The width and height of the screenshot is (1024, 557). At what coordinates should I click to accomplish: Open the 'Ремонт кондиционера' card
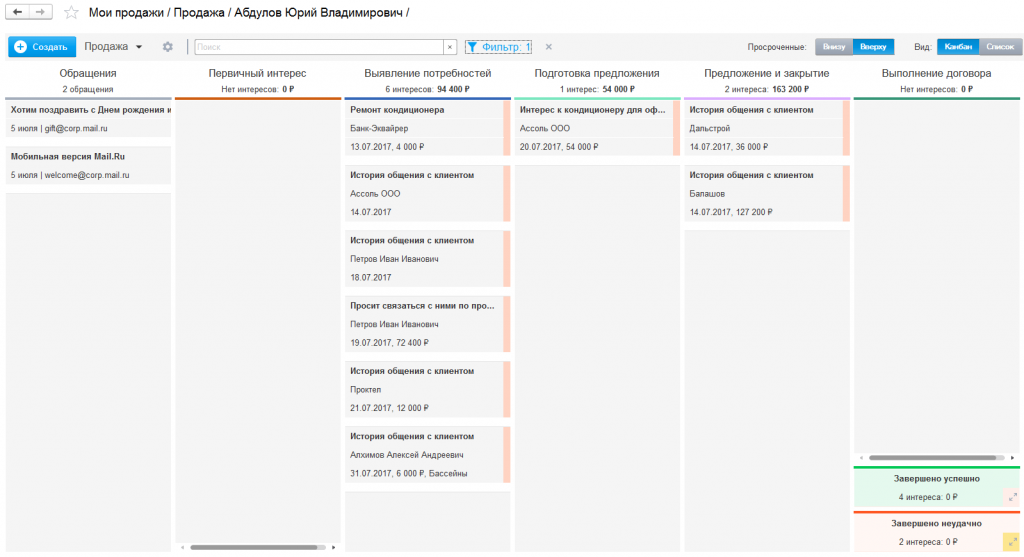pyautogui.click(x=397, y=110)
